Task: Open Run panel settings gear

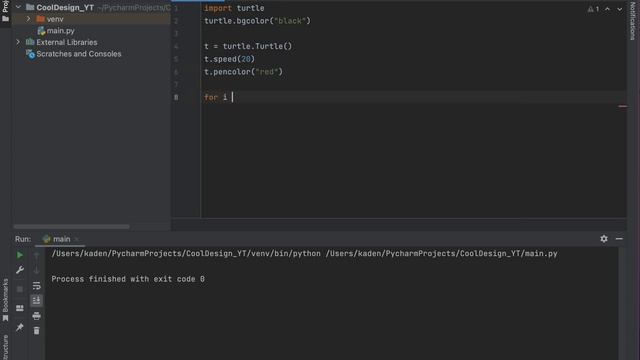Action: point(604,239)
